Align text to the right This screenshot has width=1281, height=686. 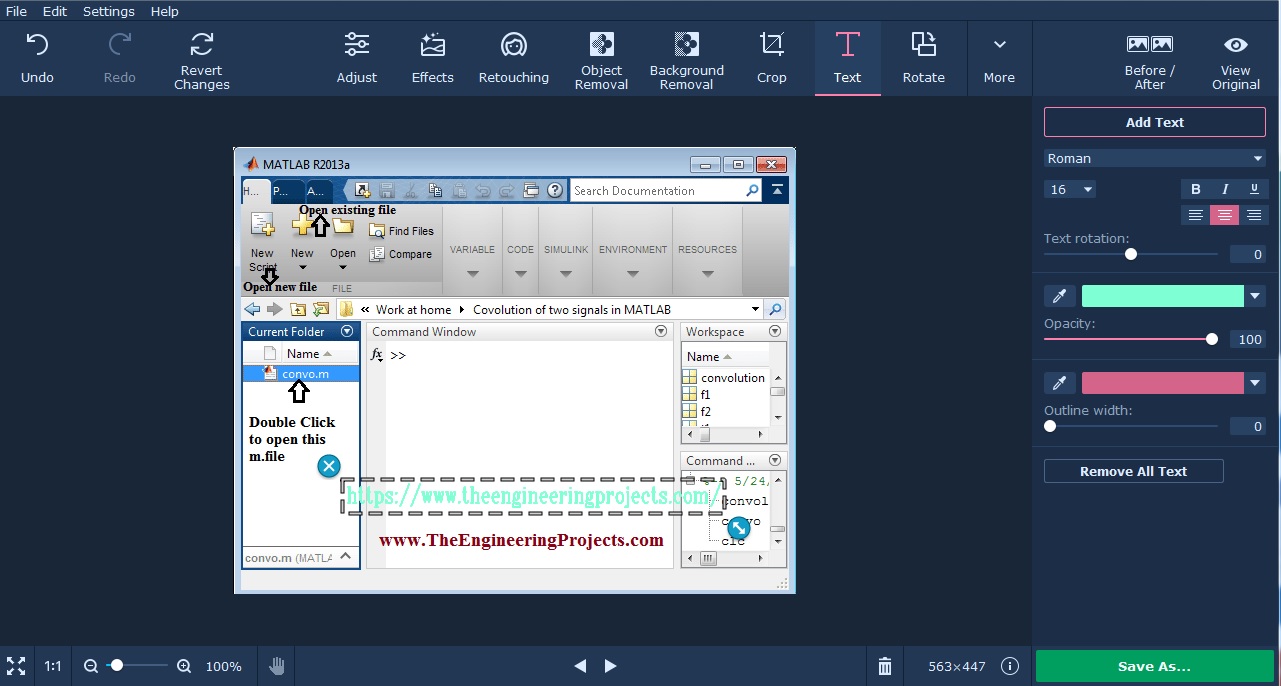(x=1254, y=215)
